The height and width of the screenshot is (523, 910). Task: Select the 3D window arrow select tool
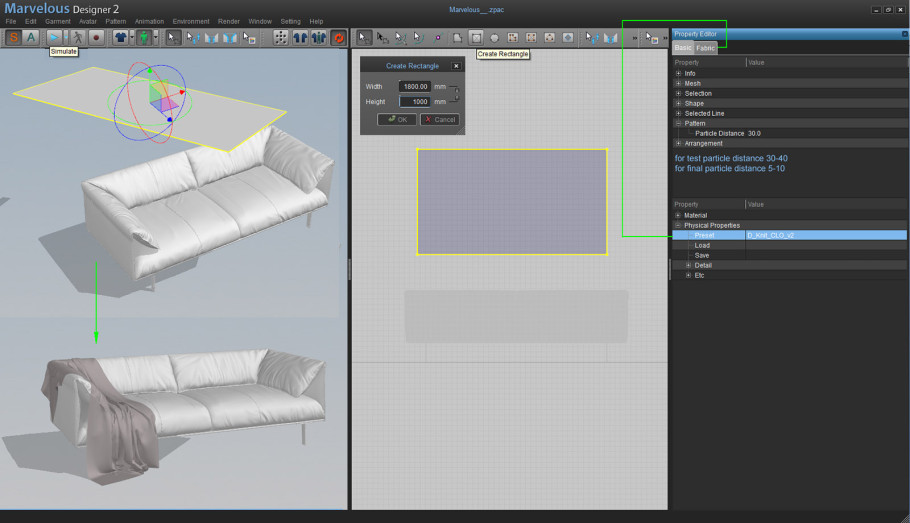pos(172,38)
